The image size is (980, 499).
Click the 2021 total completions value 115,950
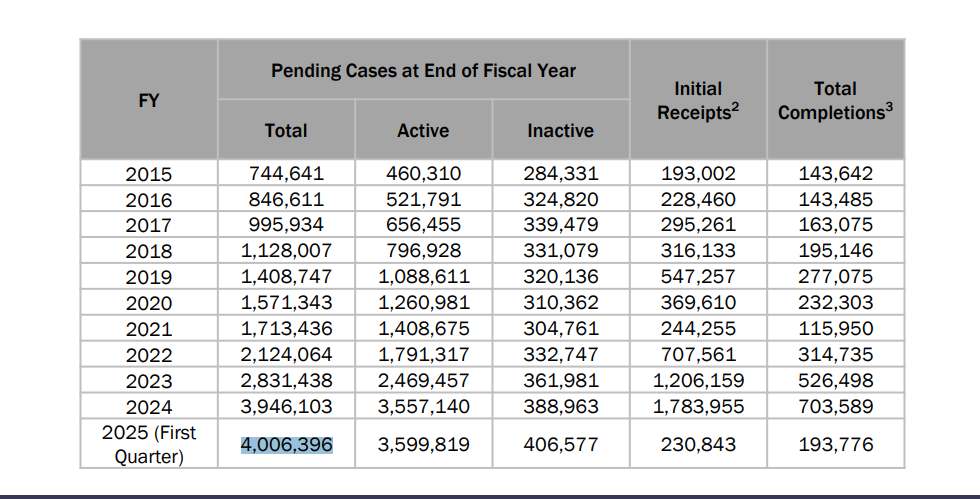(835, 329)
